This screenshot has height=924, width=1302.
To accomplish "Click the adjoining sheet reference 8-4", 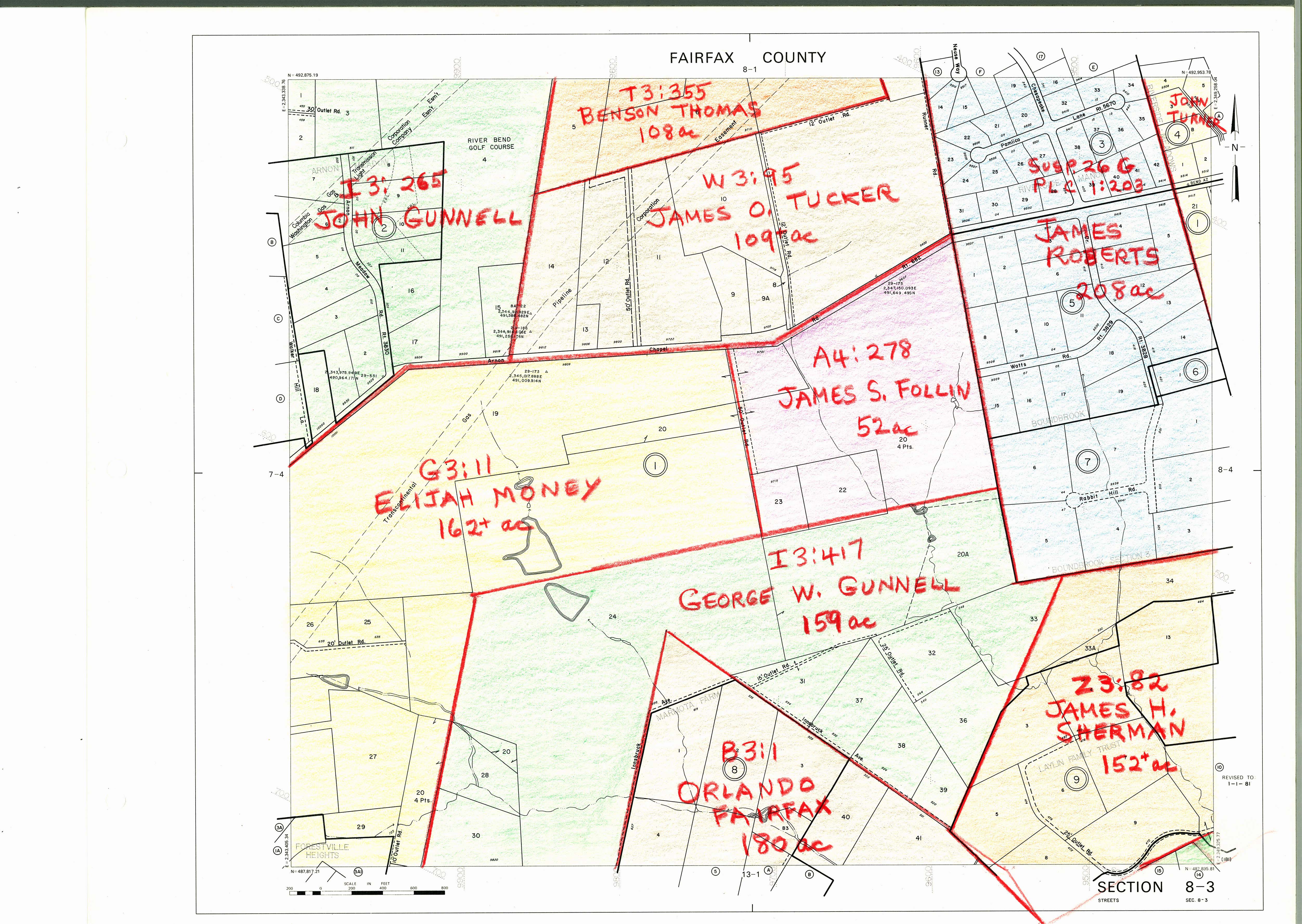I will 1225,470.
